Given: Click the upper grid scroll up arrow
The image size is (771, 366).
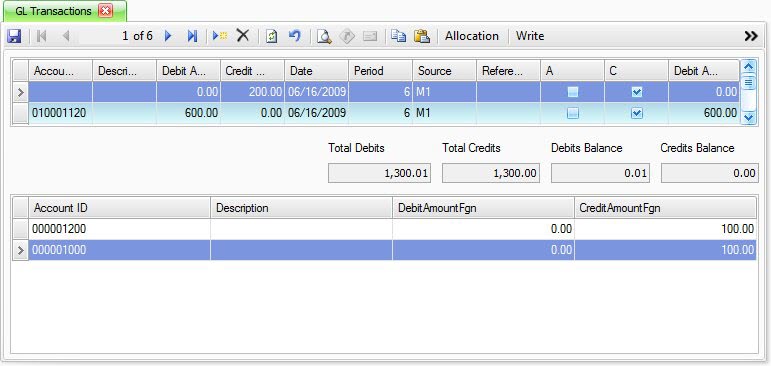Looking at the screenshot, I should [x=748, y=66].
